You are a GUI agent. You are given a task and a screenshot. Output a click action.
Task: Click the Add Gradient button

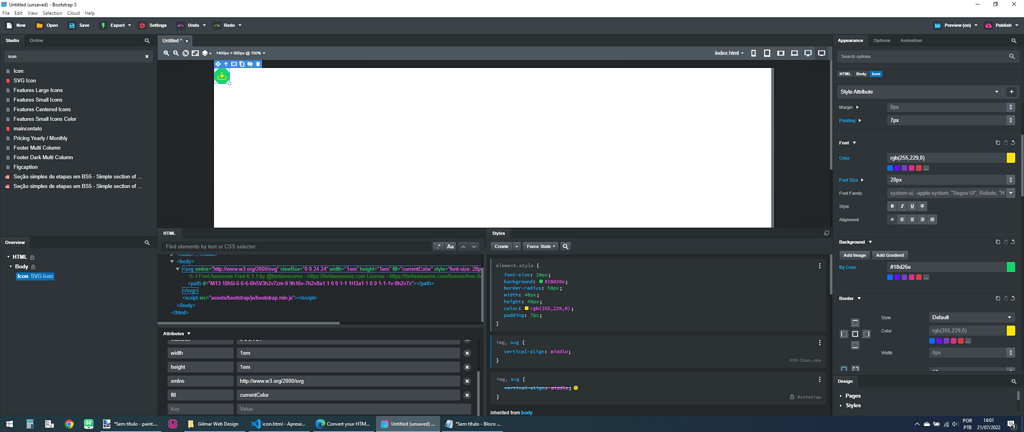coord(890,255)
